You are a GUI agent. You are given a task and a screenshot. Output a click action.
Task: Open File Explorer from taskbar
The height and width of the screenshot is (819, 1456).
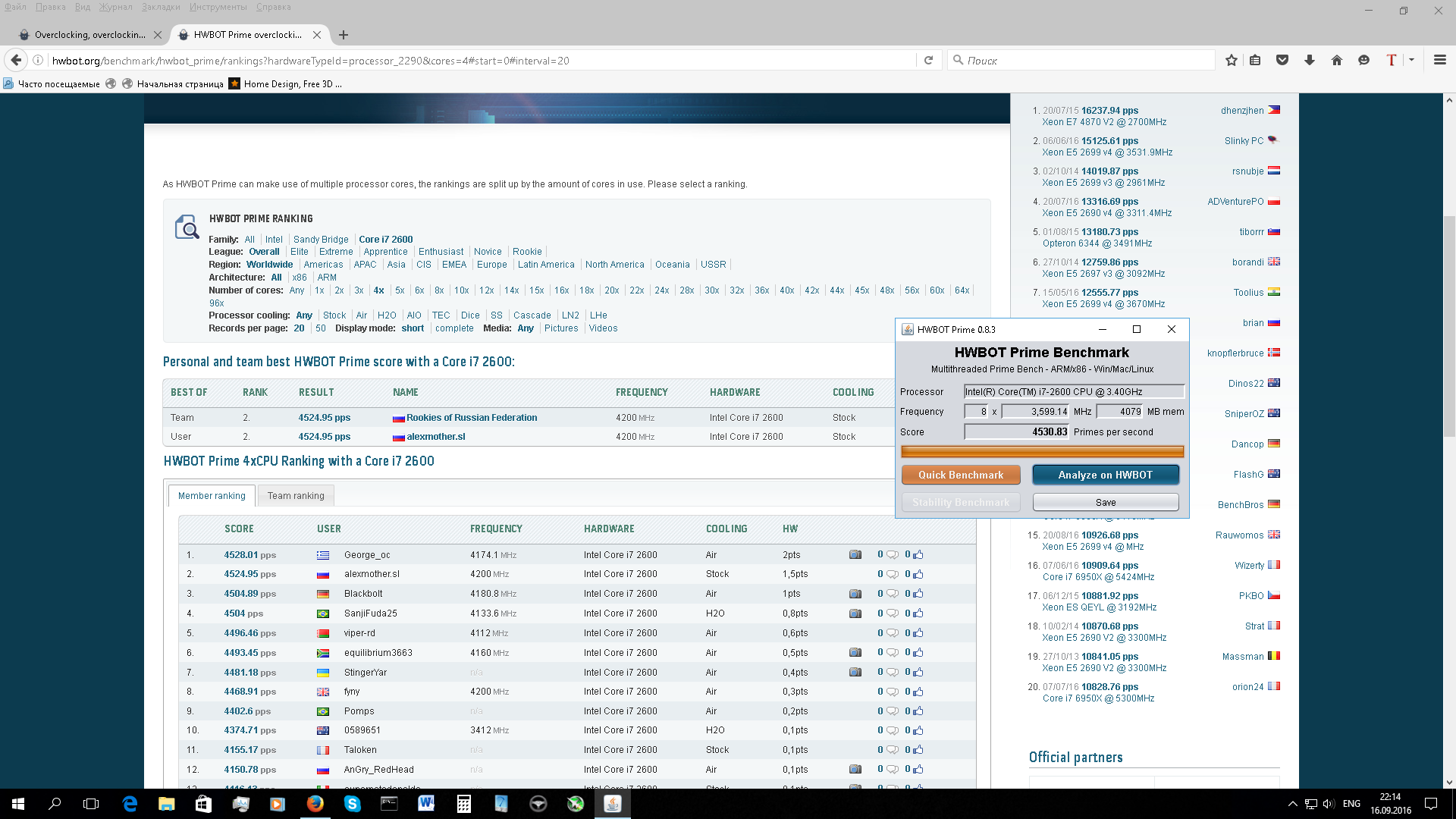point(167,804)
